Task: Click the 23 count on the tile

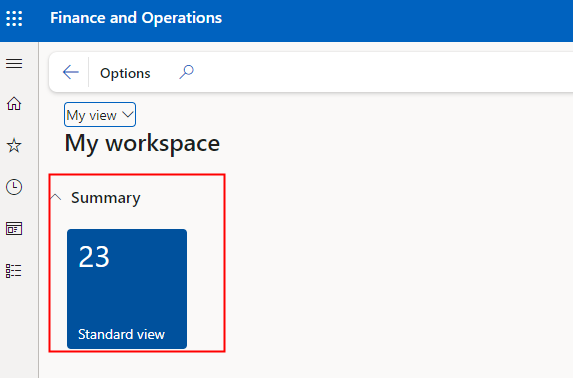Action: coord(94,257)
